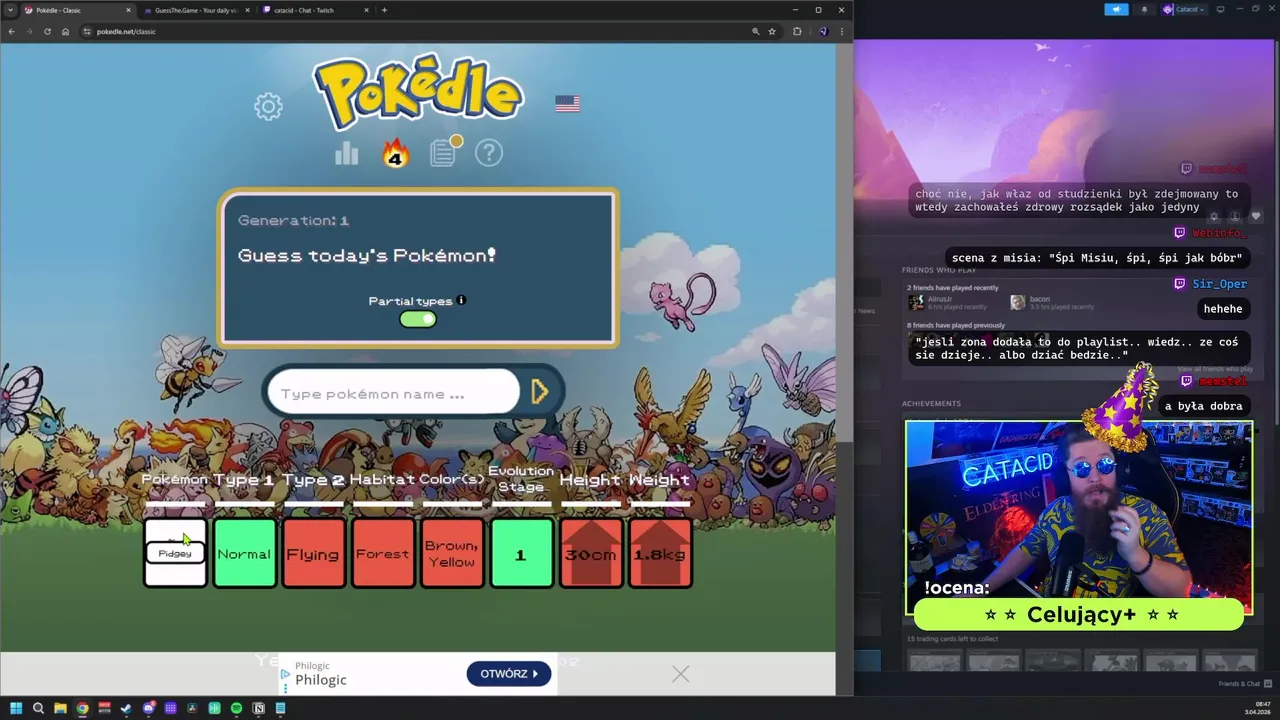This screenshot has height=720, width=1280.
Task: Open Discord from the taskbar
Action: click(148, 708)
